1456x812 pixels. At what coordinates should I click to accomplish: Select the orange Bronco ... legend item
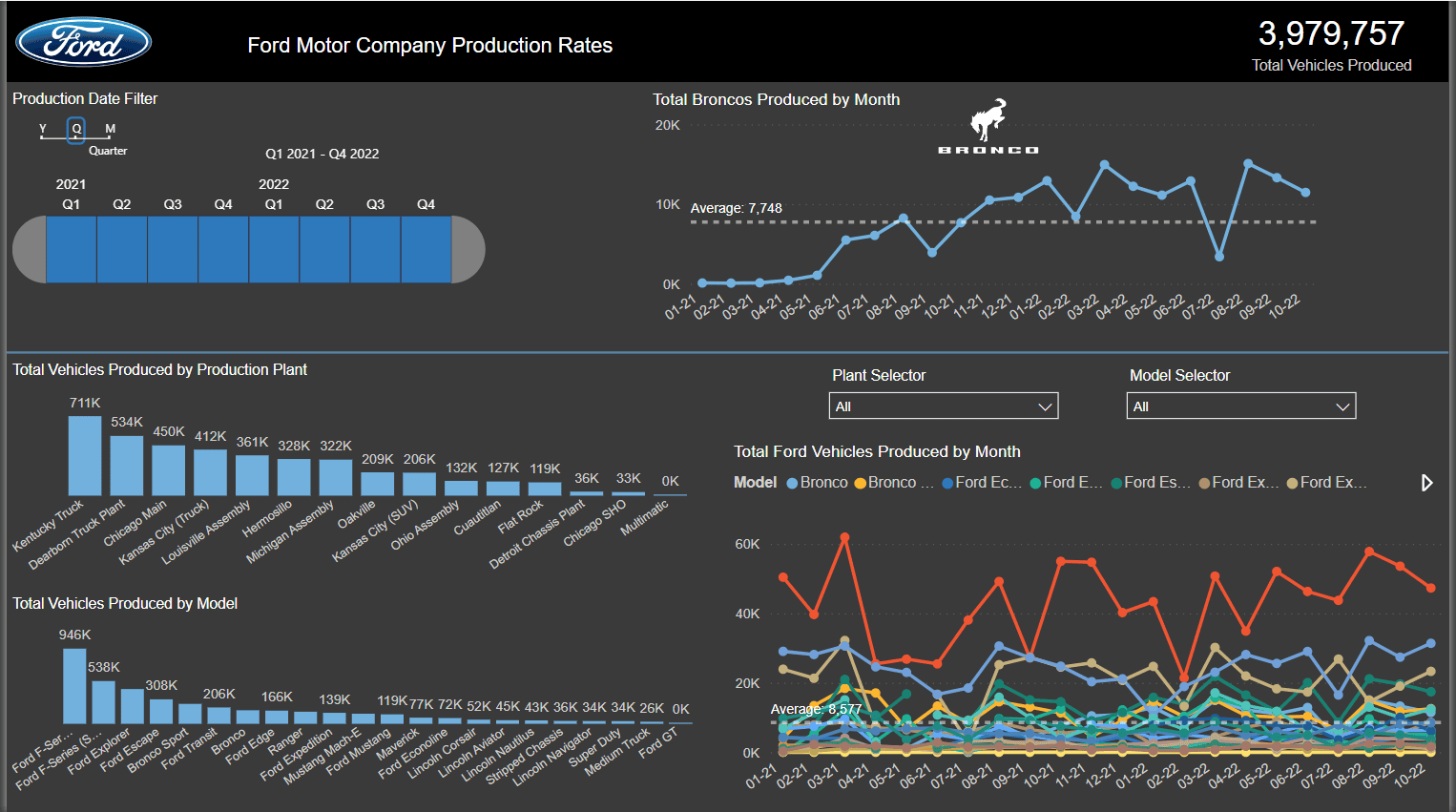(x=894, y=483)
